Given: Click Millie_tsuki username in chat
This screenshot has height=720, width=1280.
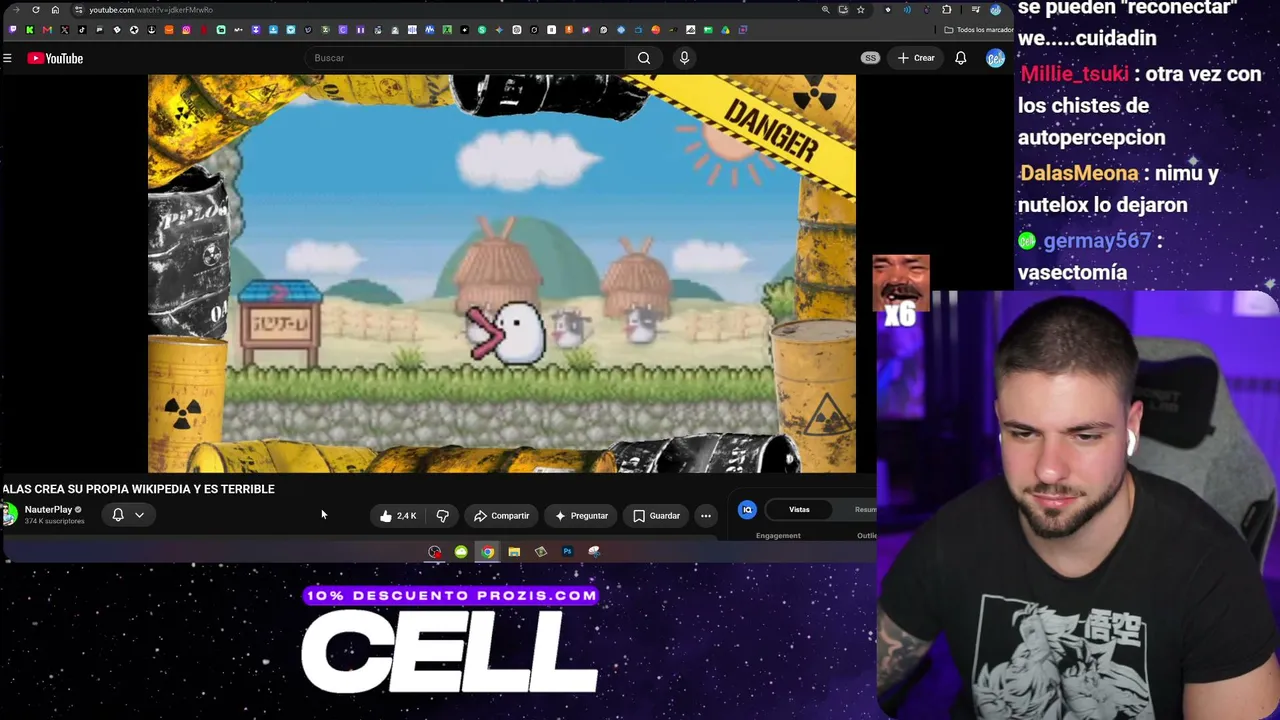Looking at the screenshot, I should click(x=1074, y=74).
